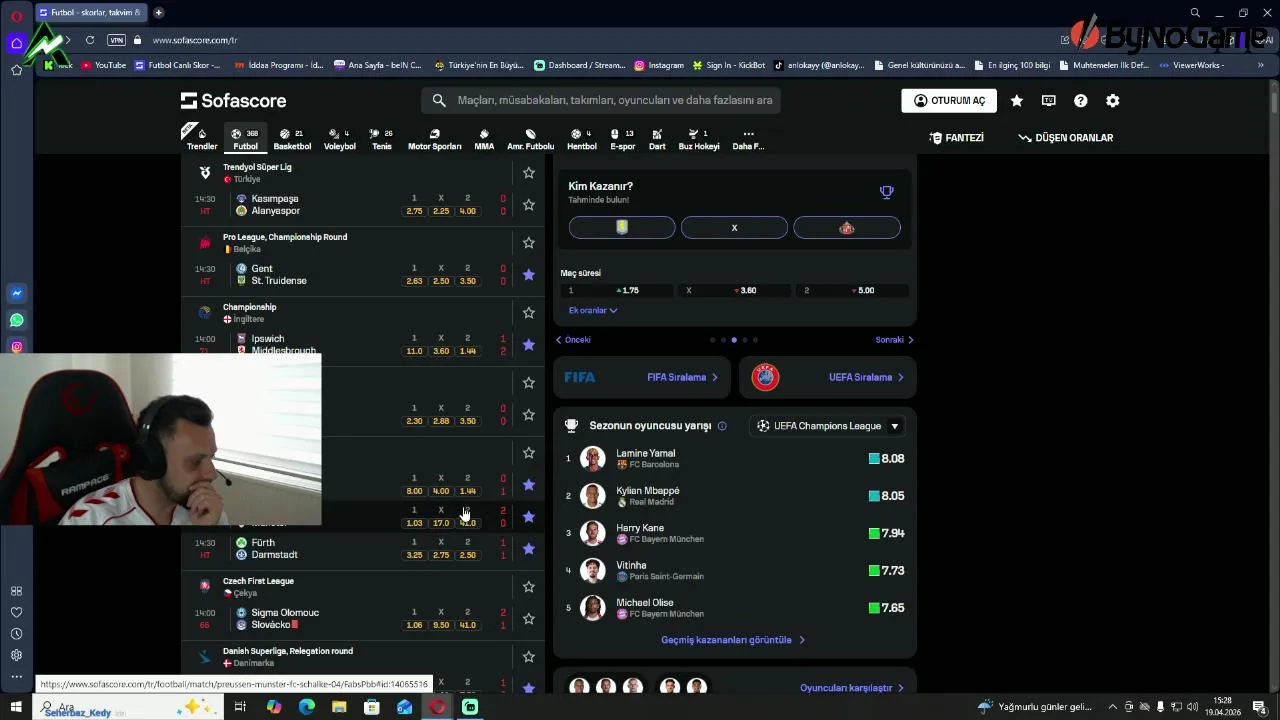Open the Trendler sports category
This screenshot has width=1280, height=720.
(202, 139)
